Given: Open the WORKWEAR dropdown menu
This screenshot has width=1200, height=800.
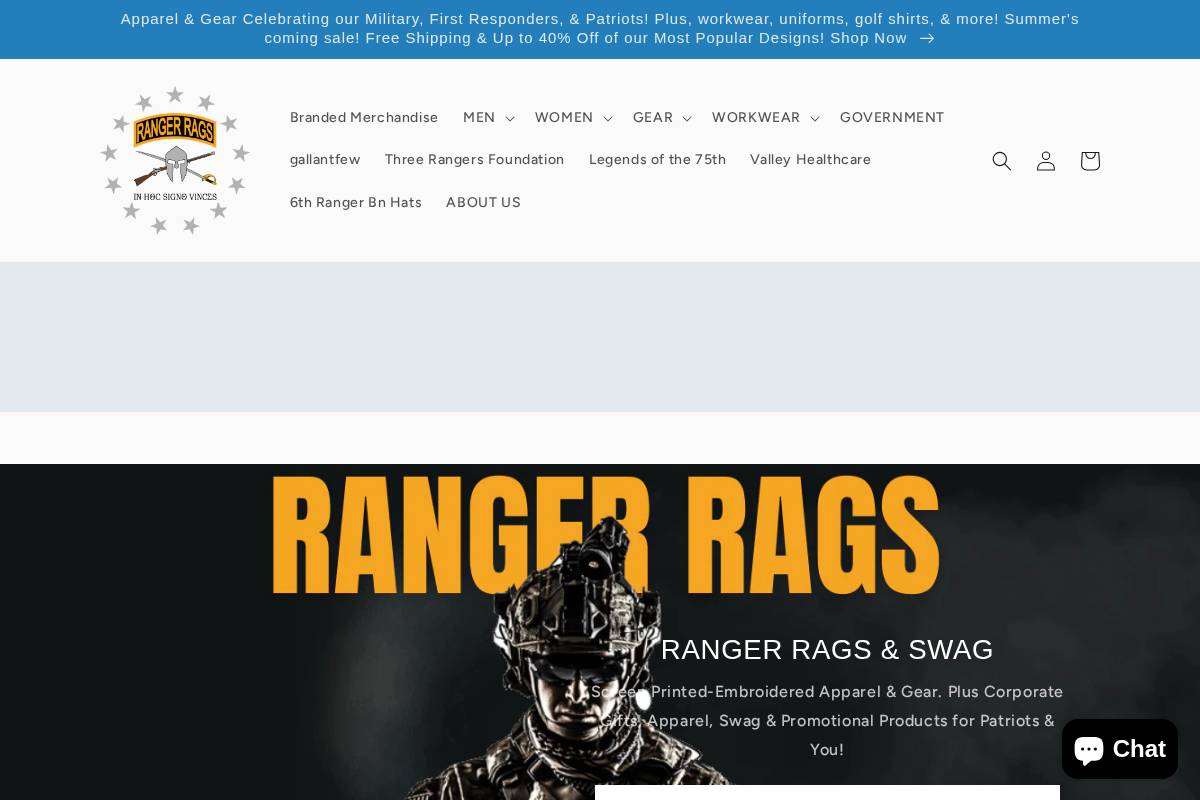Looking at the screenshot, I should (x=764, y=117).
